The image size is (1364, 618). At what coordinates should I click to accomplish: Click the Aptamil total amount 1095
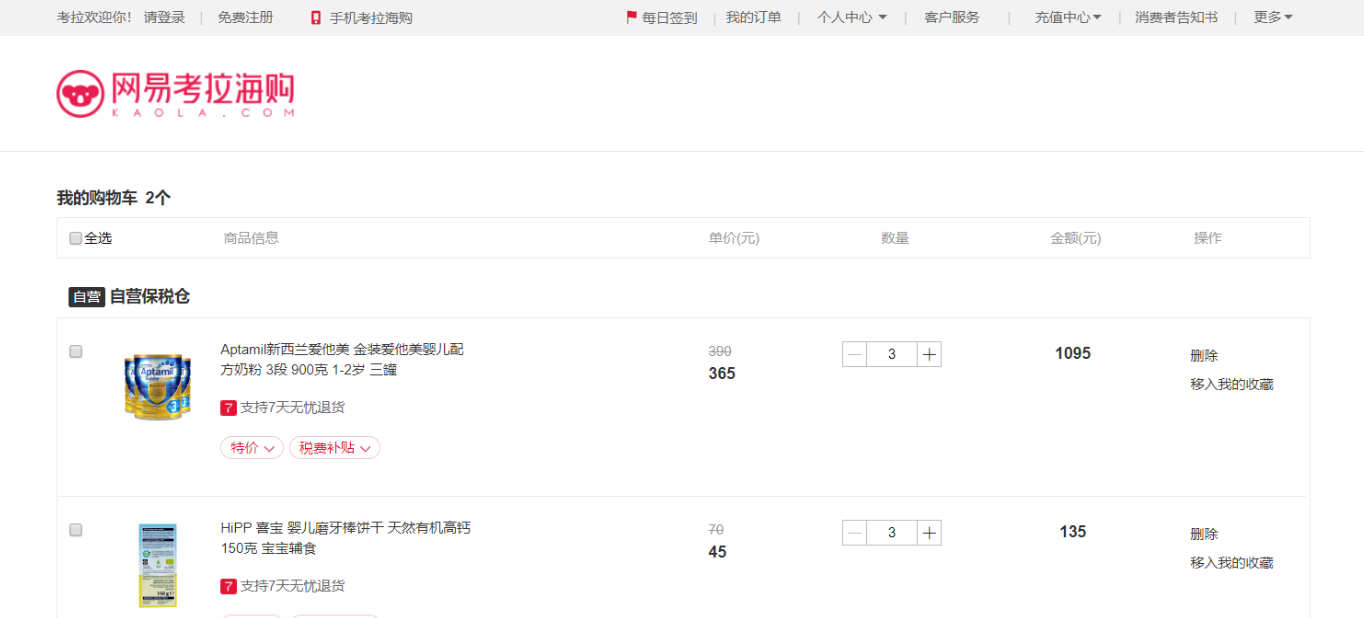pos(1073,354)
